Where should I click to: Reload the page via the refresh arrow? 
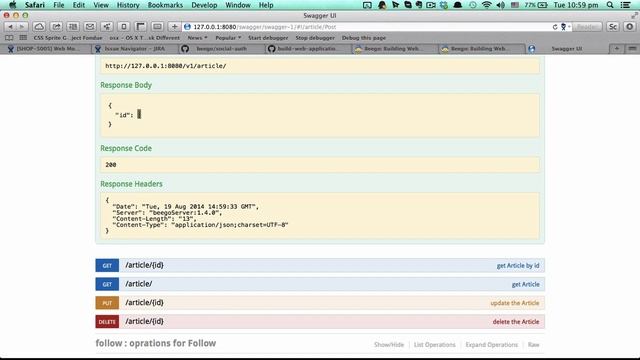[555, 27]
